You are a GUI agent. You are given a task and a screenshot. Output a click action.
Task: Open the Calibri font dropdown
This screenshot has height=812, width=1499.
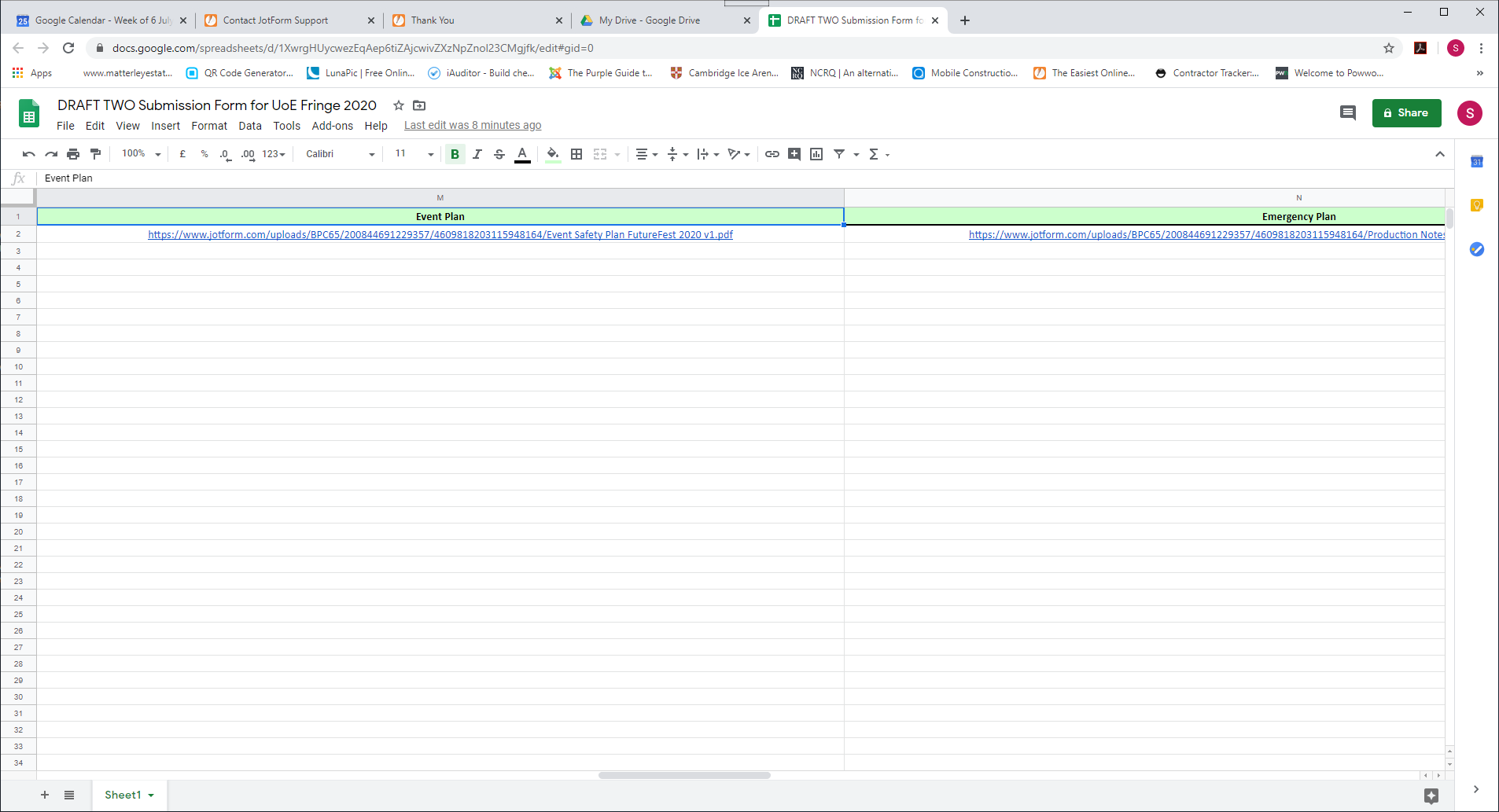(338, 154)
